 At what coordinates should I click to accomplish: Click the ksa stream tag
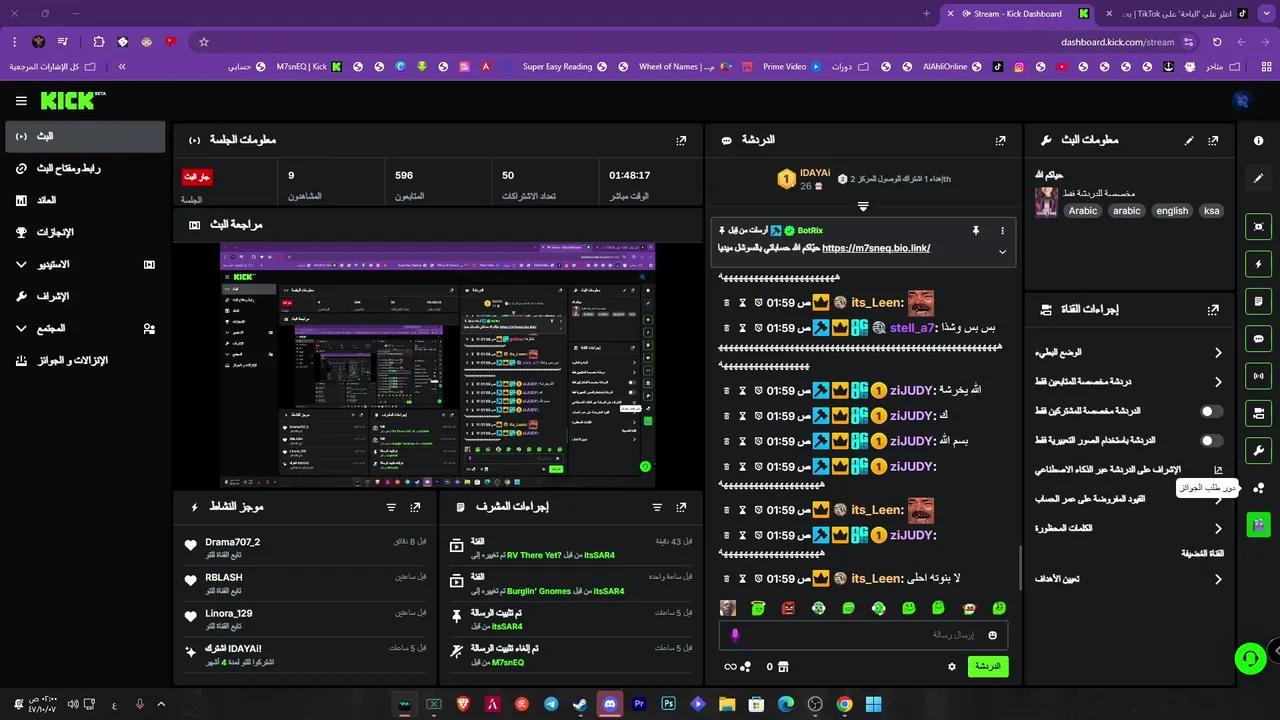point(1212,211)
